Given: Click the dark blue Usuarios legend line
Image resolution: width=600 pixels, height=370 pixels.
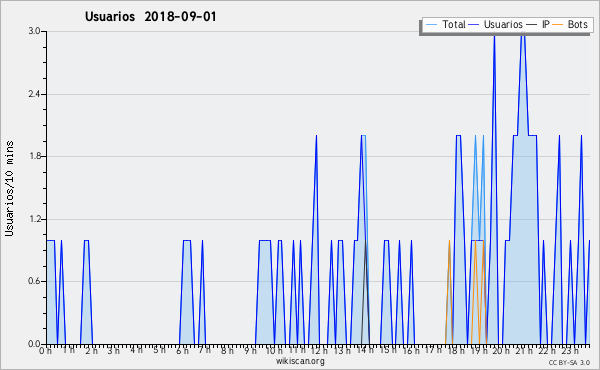Looking at the screenshot, I should click(x=474, y=25).
